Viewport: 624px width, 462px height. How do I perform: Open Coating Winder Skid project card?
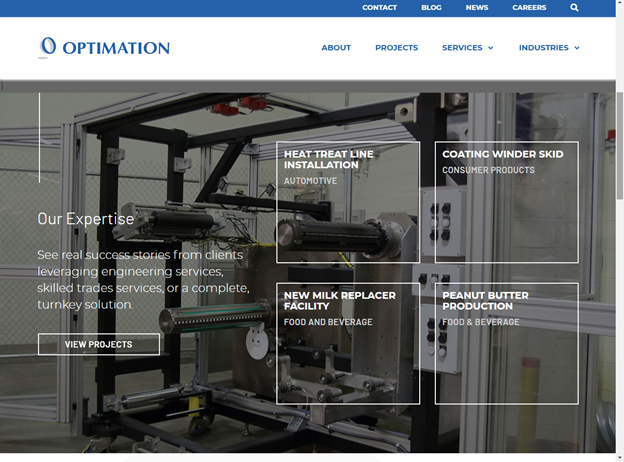[507, 202]
